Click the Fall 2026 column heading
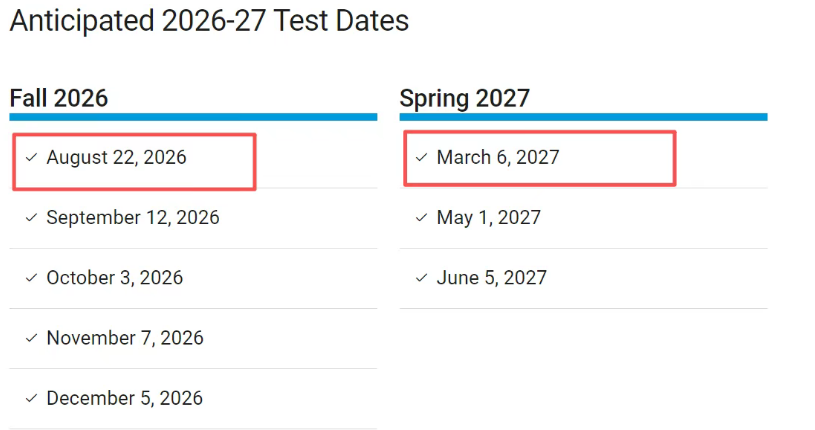 click(59, 98)
